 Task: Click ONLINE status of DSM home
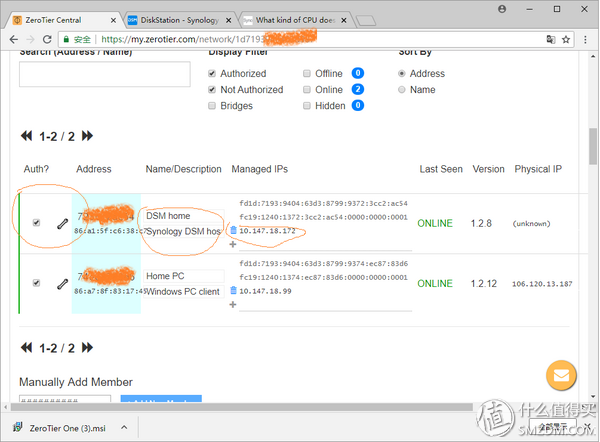tap(435, 223)
